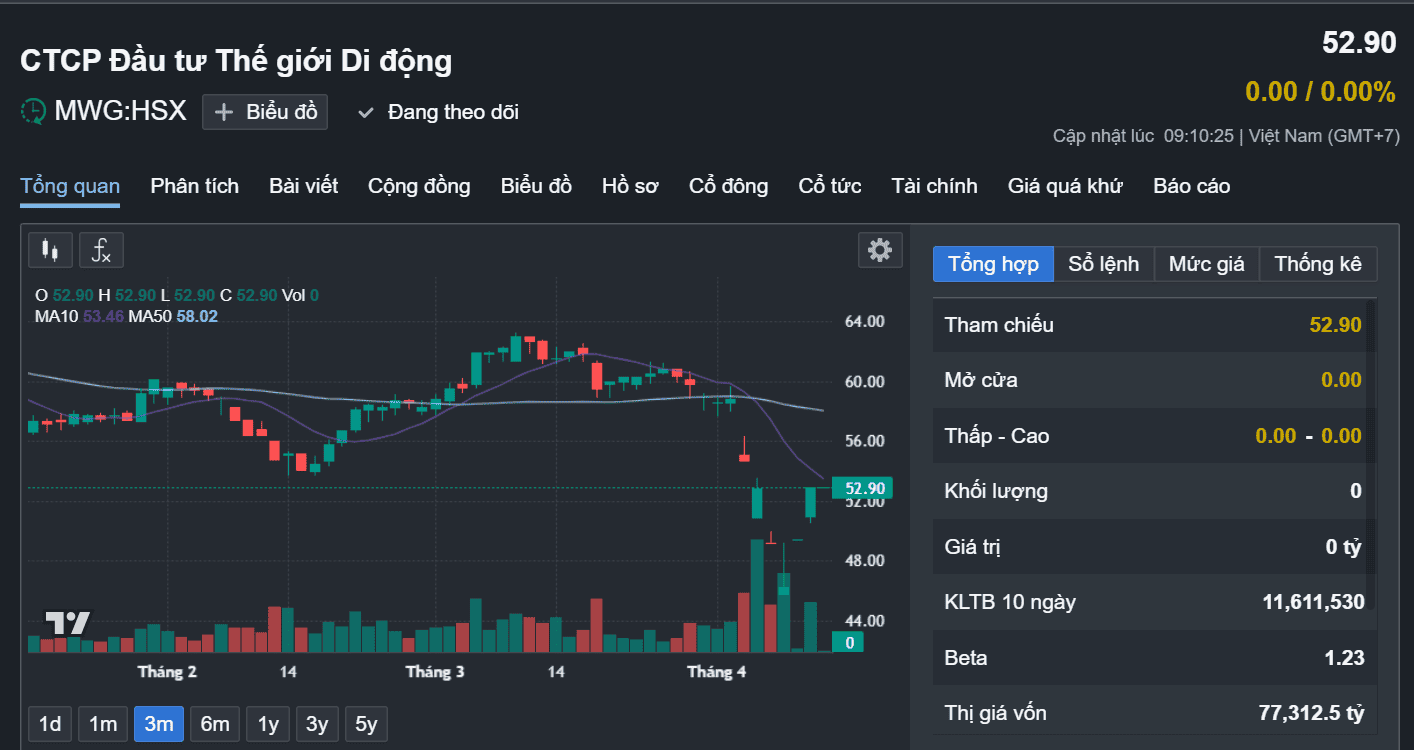The image size is (1414, 750).
Task: Select the Tổng hợp panel tab
Action: (x=993, y=264)
